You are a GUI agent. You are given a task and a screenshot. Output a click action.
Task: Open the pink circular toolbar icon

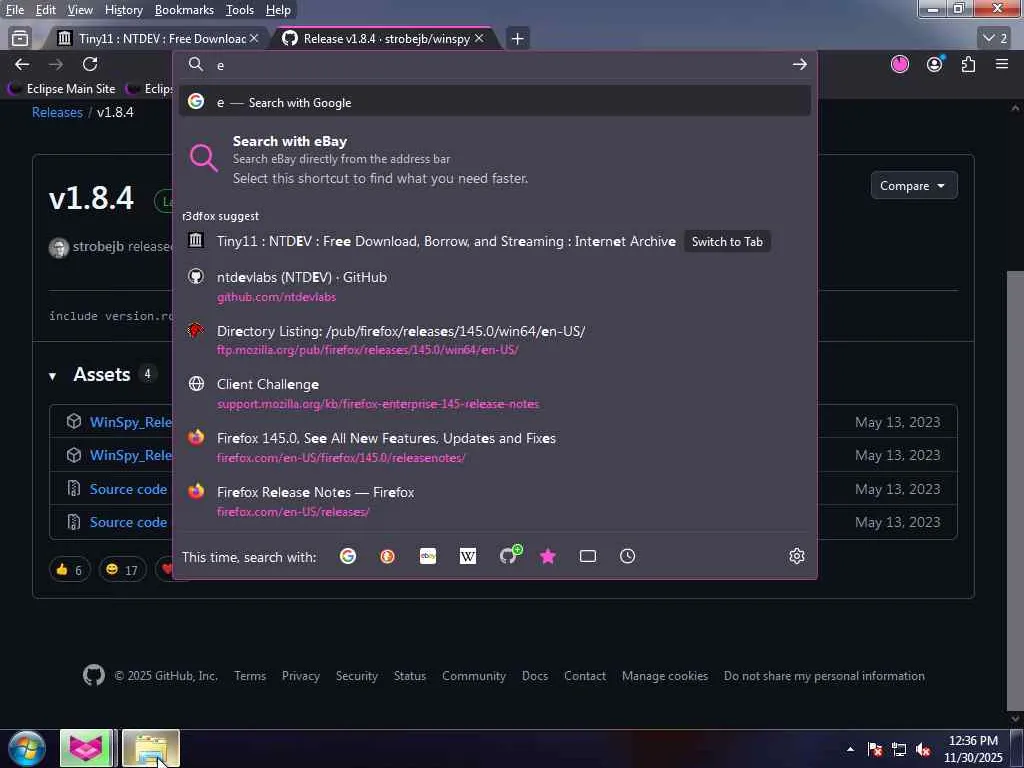[900, 64]
